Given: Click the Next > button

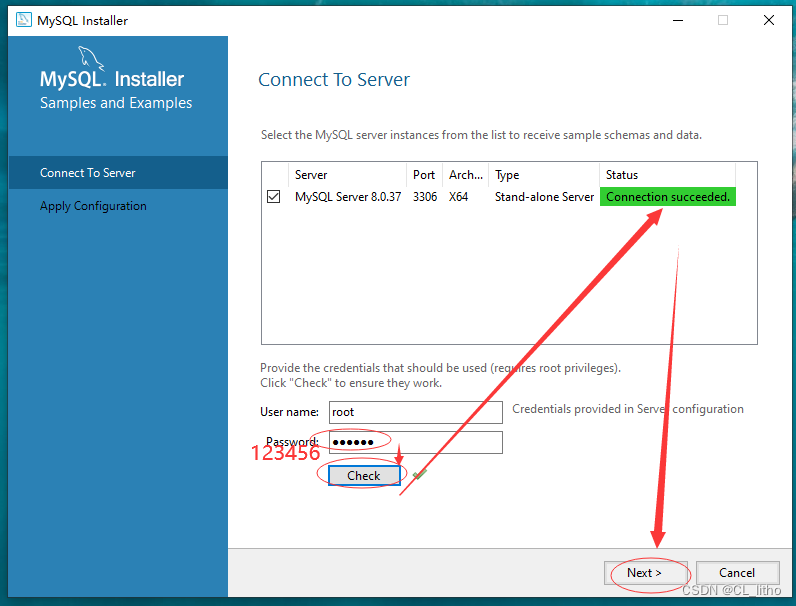Looking at the screenshot, I should [x=645, y=573].
